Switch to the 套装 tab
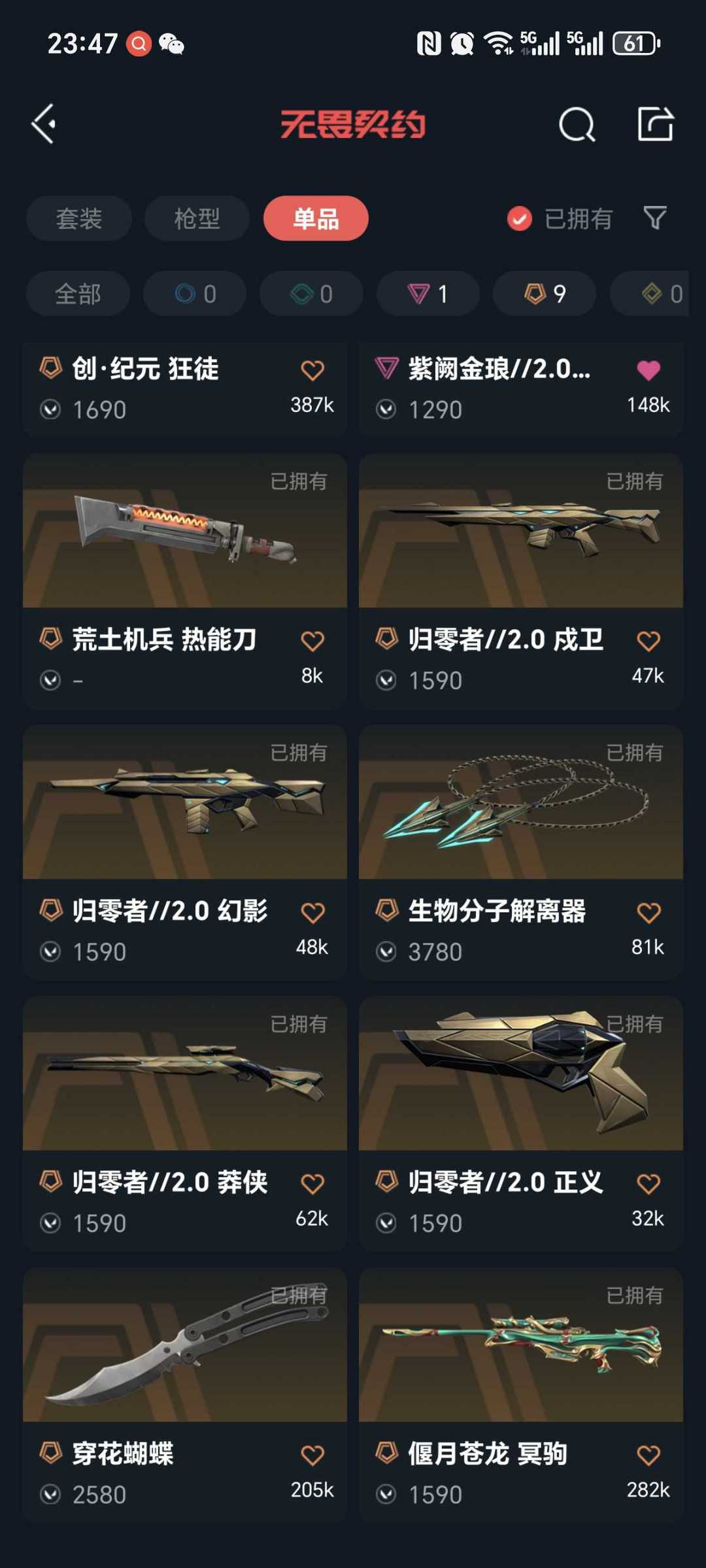 coord(79,218)
